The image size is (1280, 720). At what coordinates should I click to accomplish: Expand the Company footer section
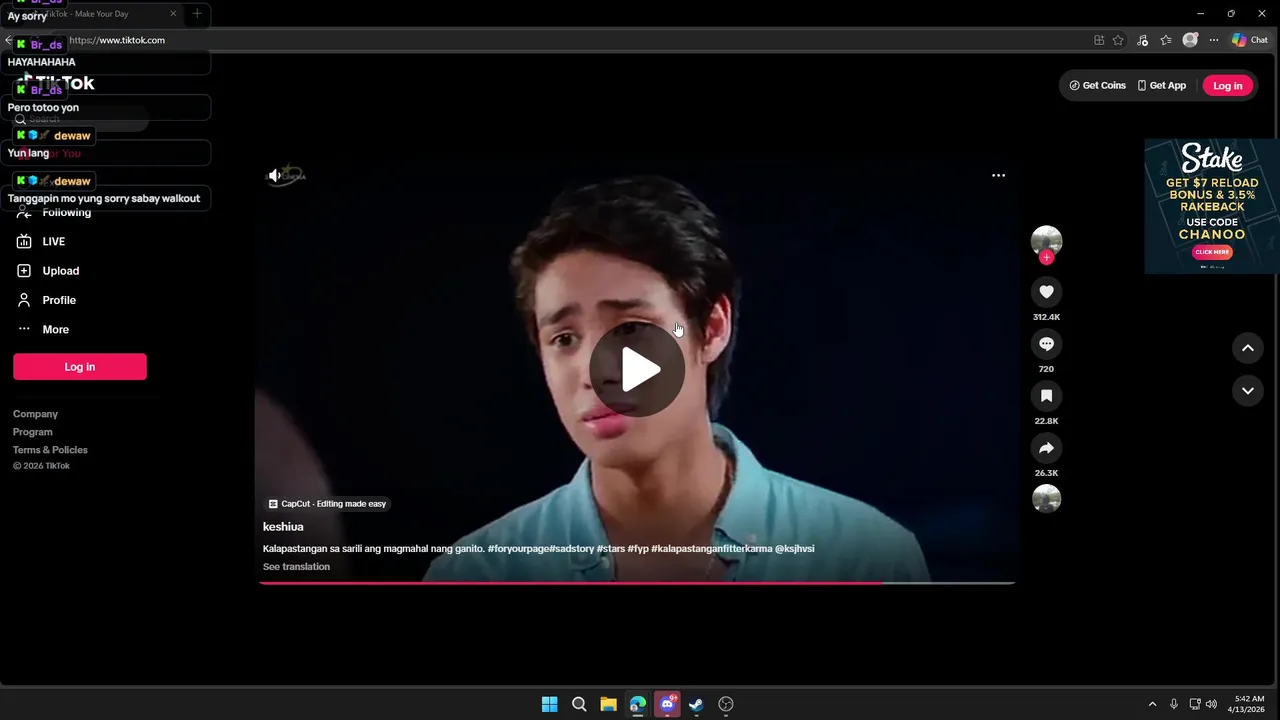pyautogui.click(x=35, y=414)
